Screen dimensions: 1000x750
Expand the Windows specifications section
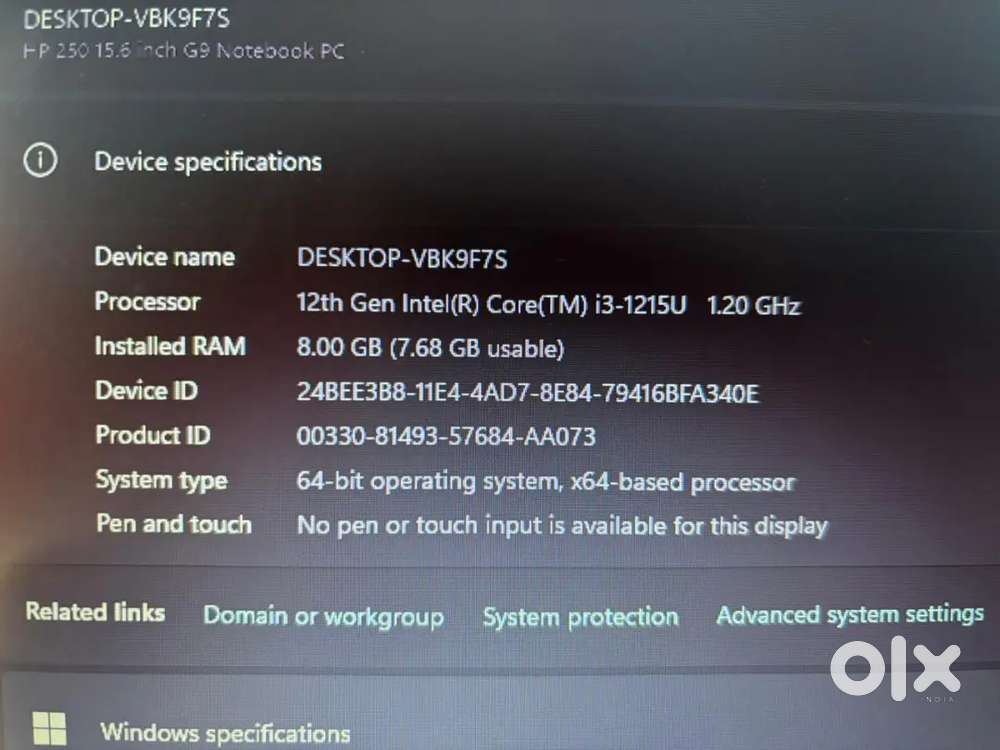[225, 733]
